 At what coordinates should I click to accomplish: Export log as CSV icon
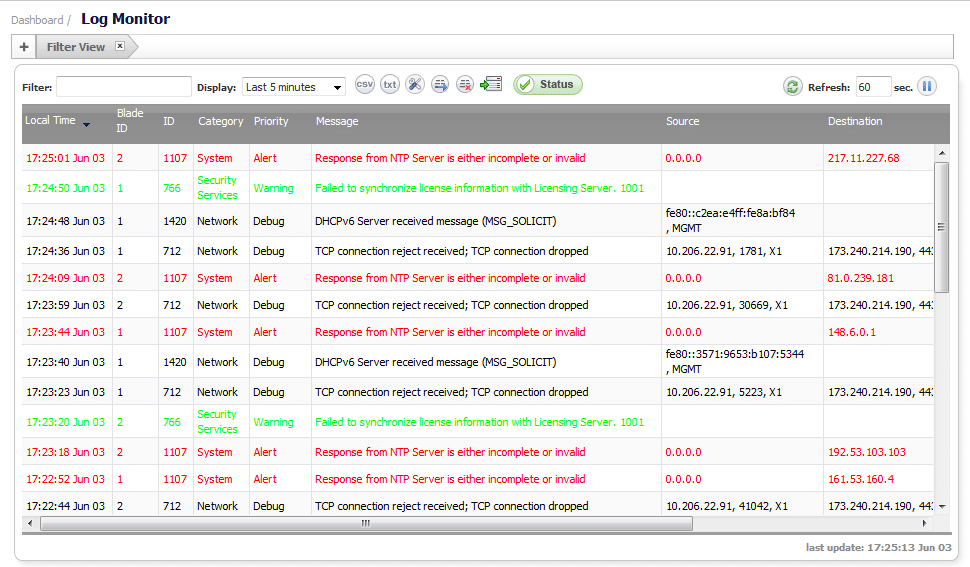click(365, 85)
